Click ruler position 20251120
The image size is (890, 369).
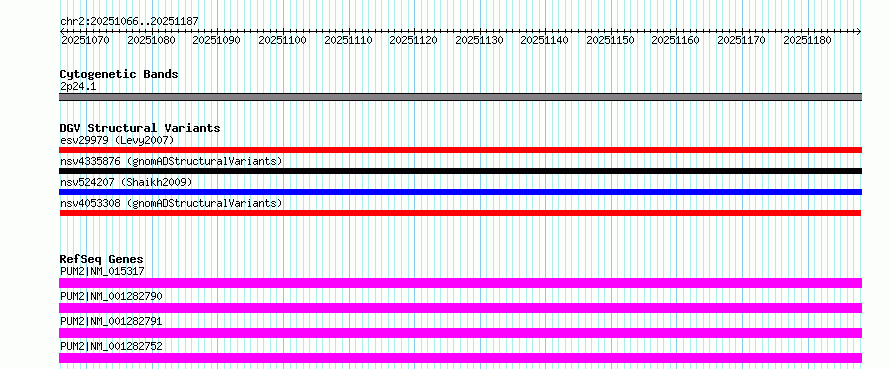414,40
